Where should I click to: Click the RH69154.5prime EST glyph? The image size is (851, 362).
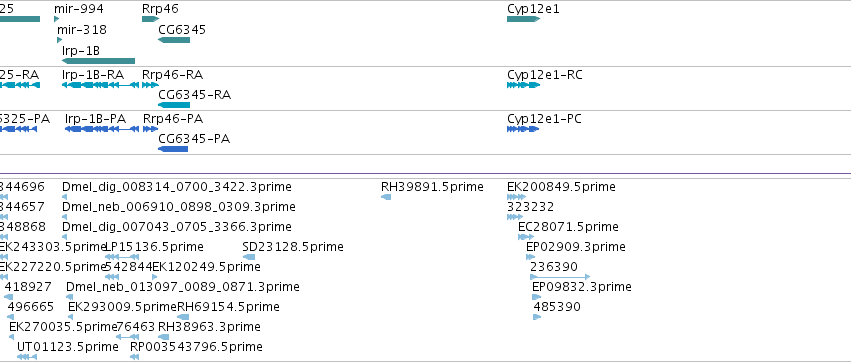183,317
